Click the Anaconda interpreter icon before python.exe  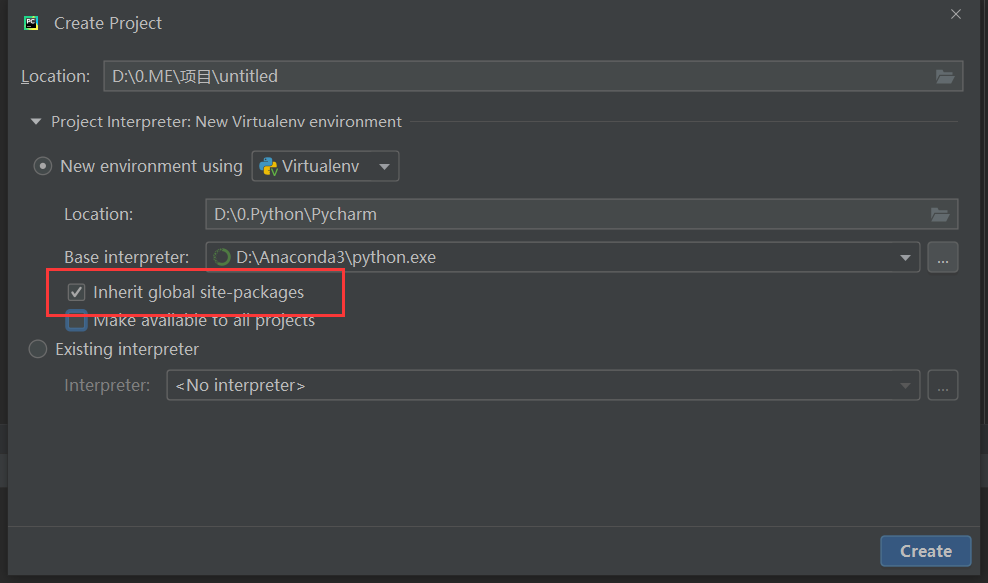[x=221, y=256]
